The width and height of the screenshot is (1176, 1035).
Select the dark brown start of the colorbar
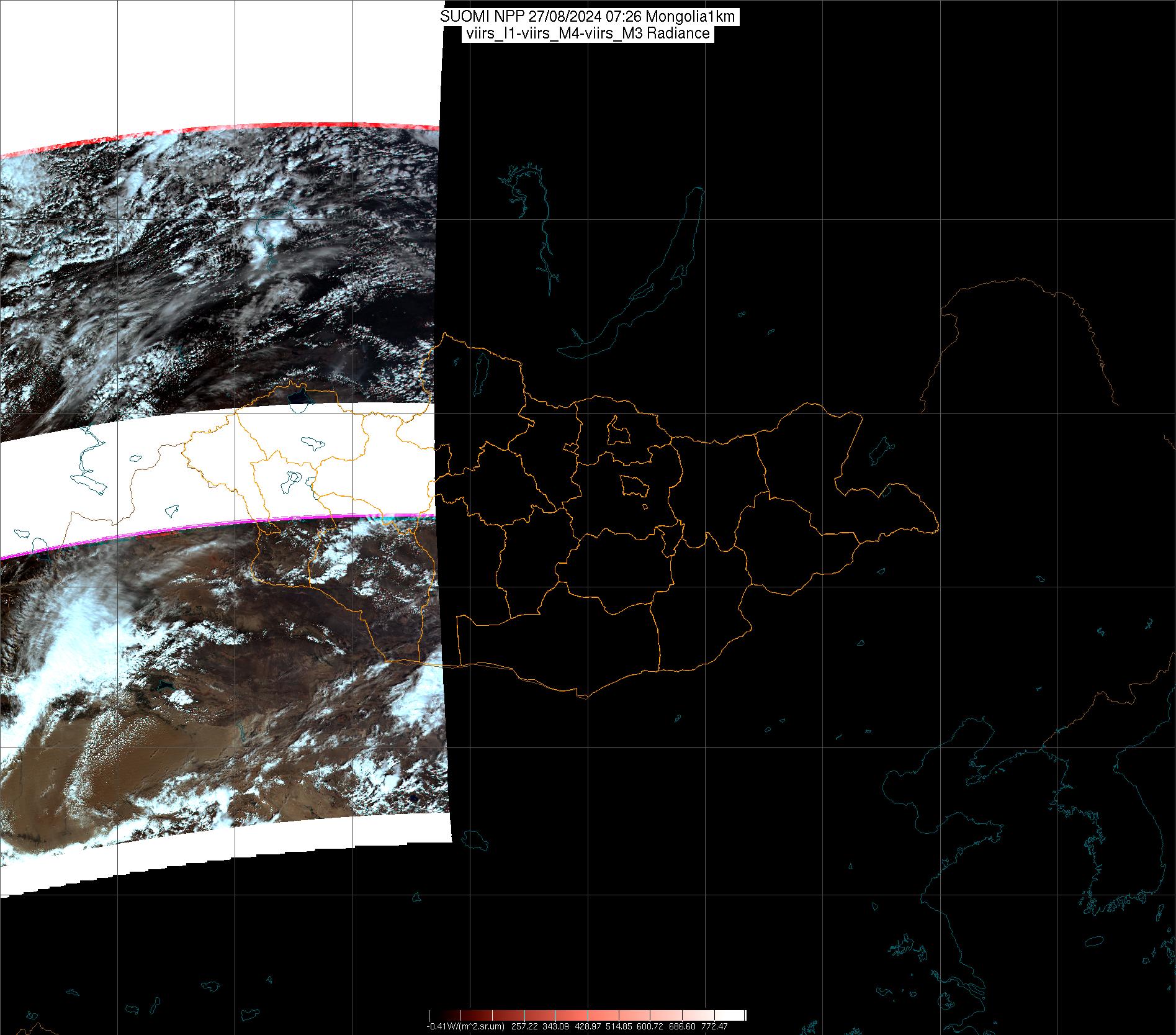[436, 1016]
